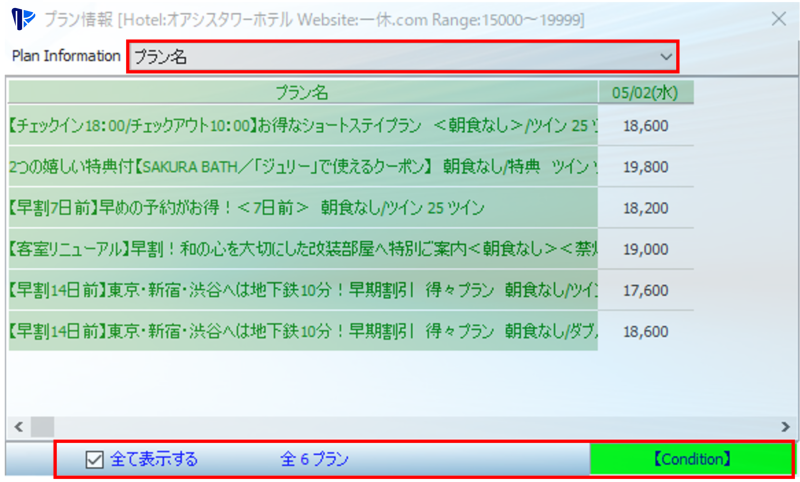800x482 pixels.
Task: Click the 05/02(水) date column header
Action: tap(645, 93)
